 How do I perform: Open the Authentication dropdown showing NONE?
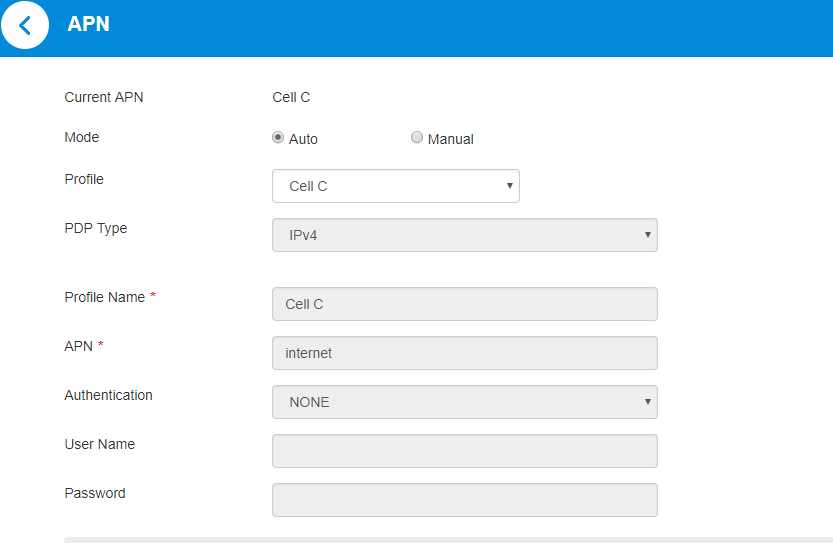tap(465, 402)
